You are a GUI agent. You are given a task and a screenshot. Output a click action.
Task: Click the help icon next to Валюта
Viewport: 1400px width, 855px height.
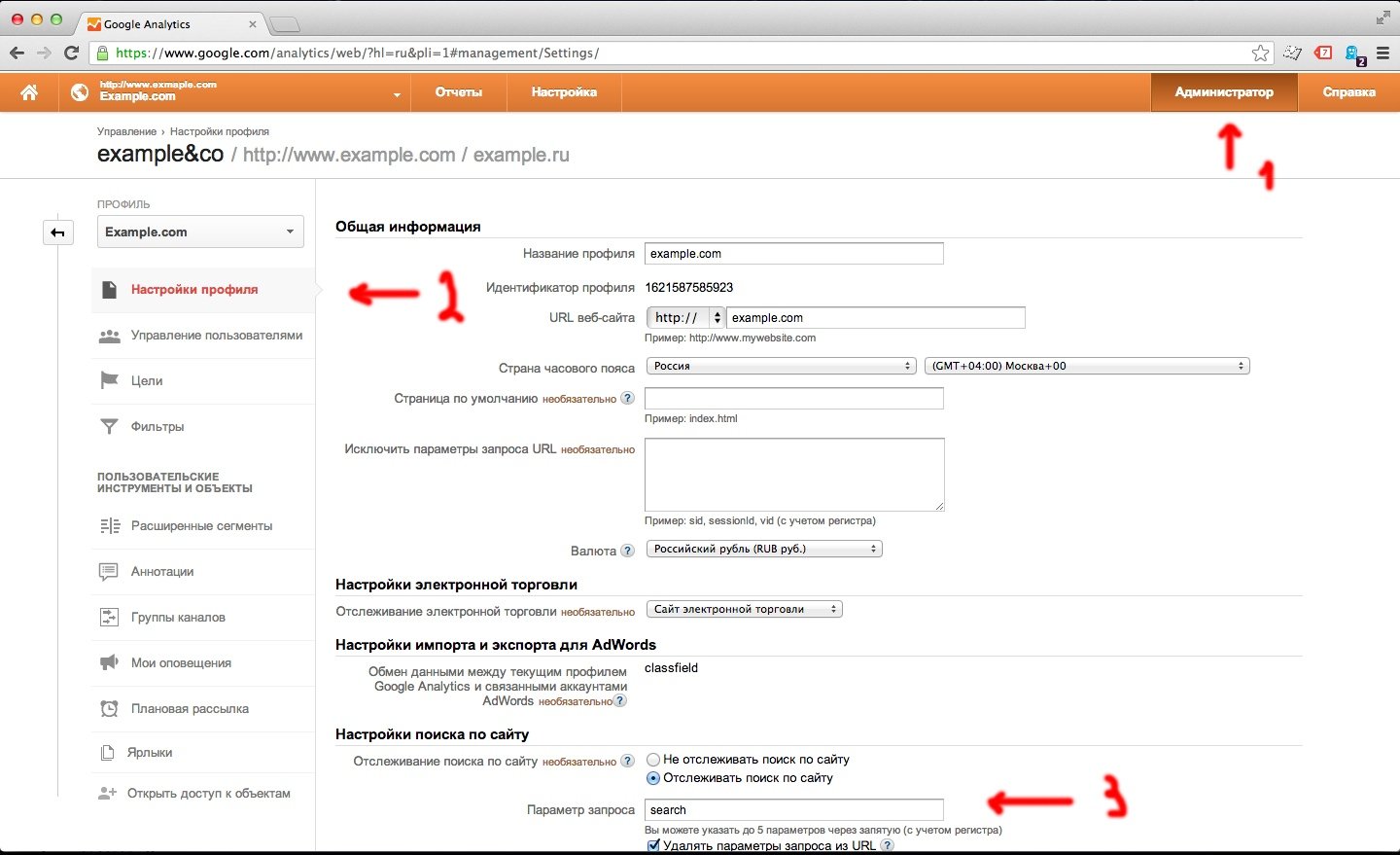pos(628,551)
